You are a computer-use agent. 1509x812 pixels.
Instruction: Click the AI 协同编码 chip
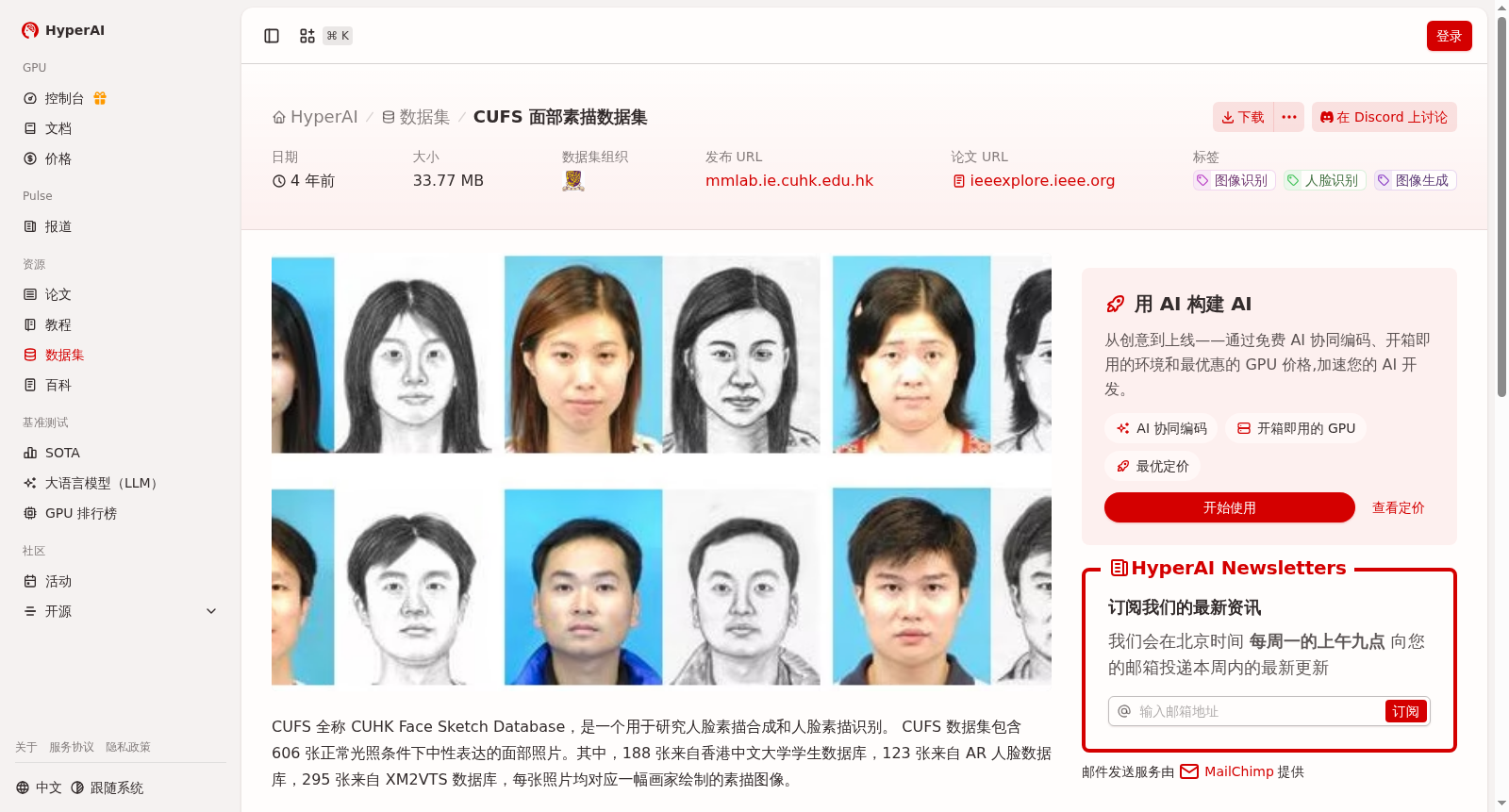pyautogui.click(x=1161, y=428)
